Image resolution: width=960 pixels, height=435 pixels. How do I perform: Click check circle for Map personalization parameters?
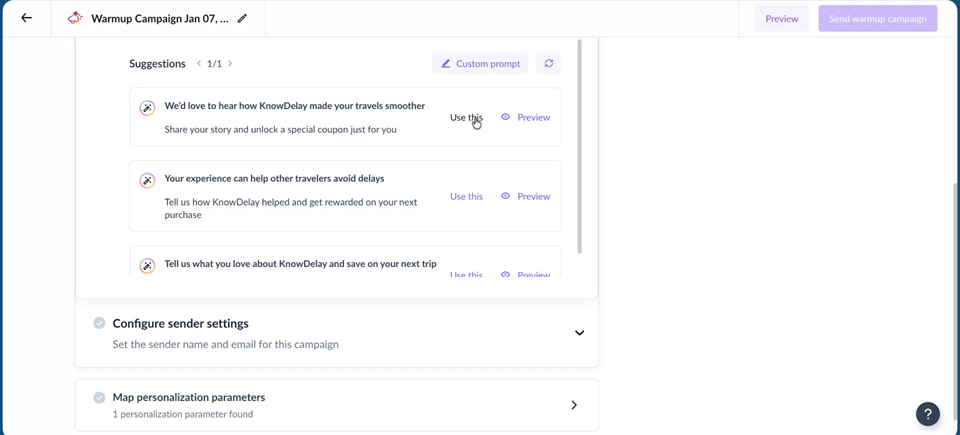[99, 398]
